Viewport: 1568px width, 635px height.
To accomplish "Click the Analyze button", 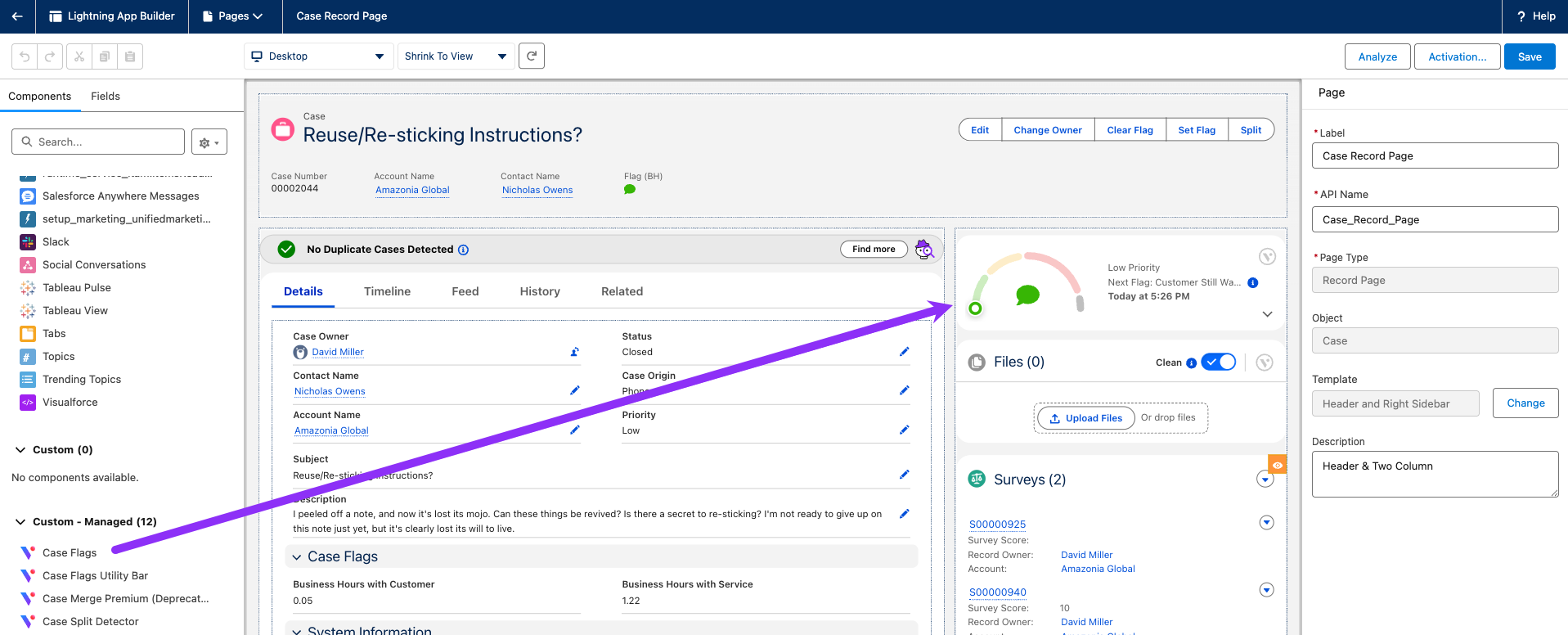I will coord(1377,56).
